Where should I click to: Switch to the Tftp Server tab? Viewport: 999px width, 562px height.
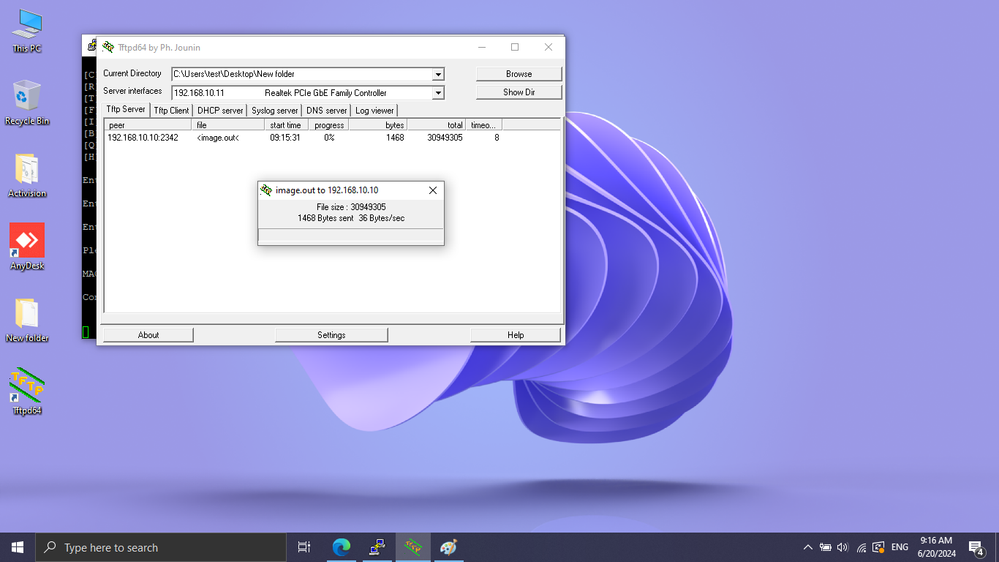coord(126,110)
